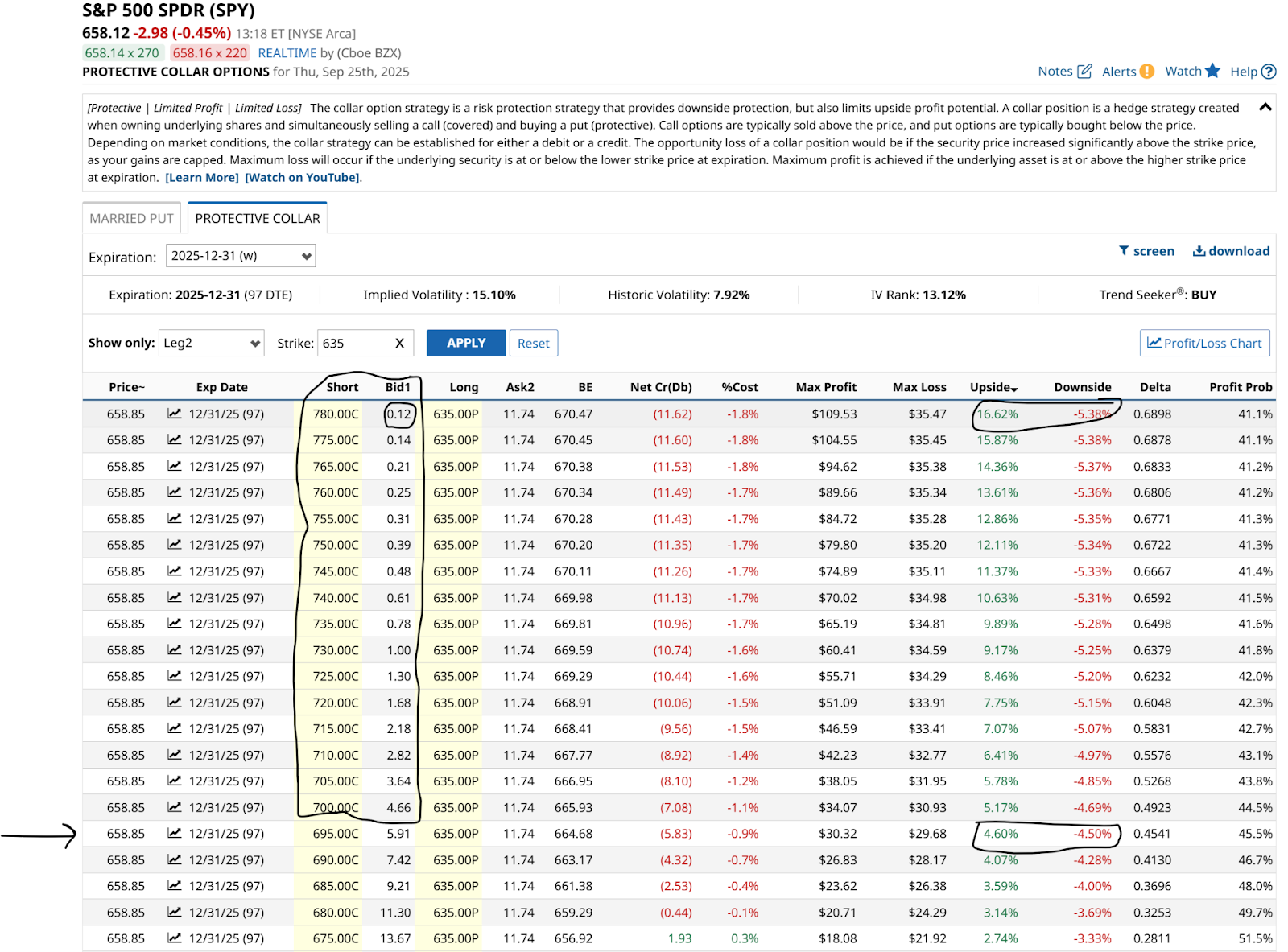
Task: Open chart icon for the 780.00C row
Action: point(174,414)
